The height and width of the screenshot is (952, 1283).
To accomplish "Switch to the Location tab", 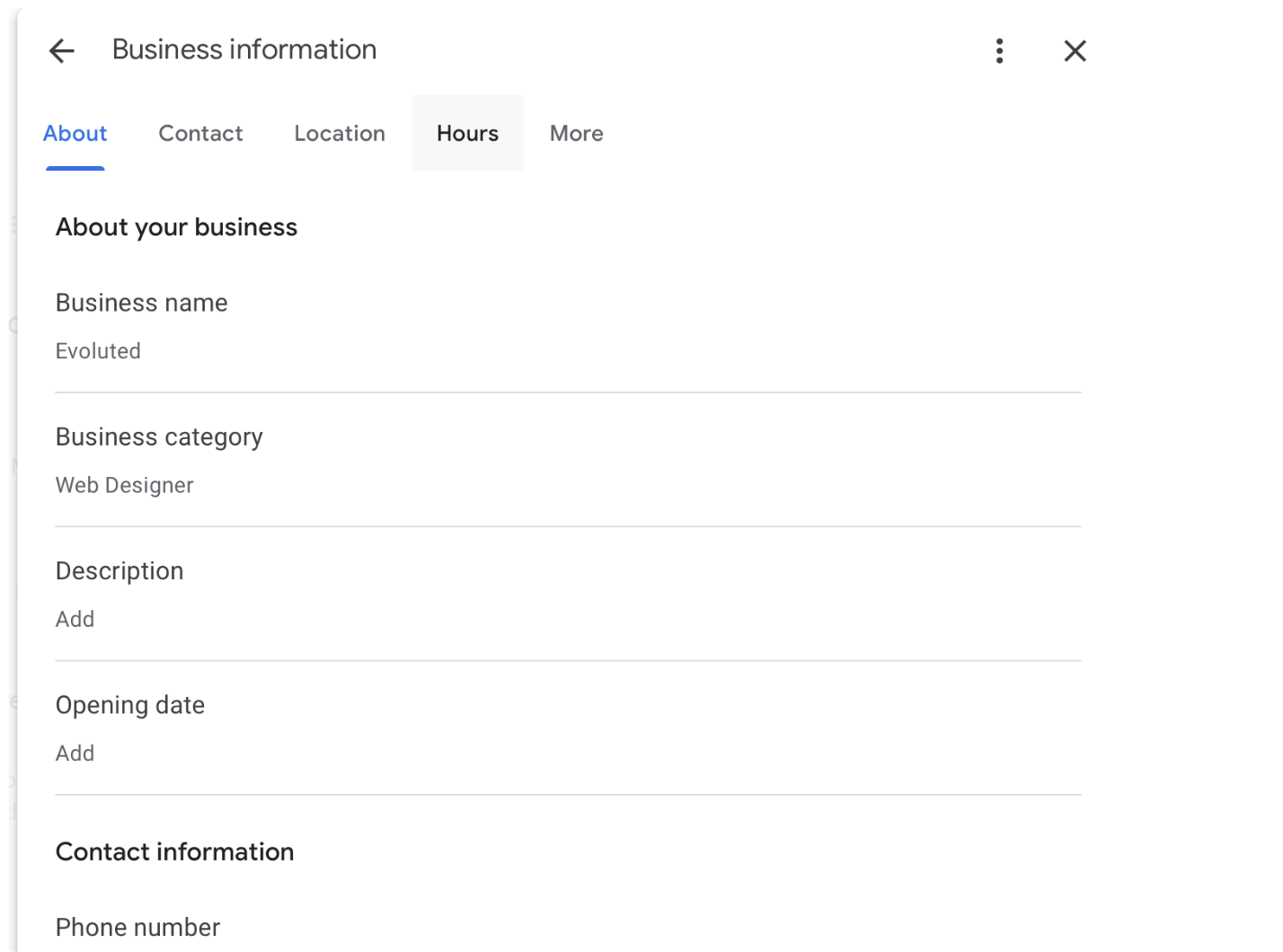I will point(339,133).
